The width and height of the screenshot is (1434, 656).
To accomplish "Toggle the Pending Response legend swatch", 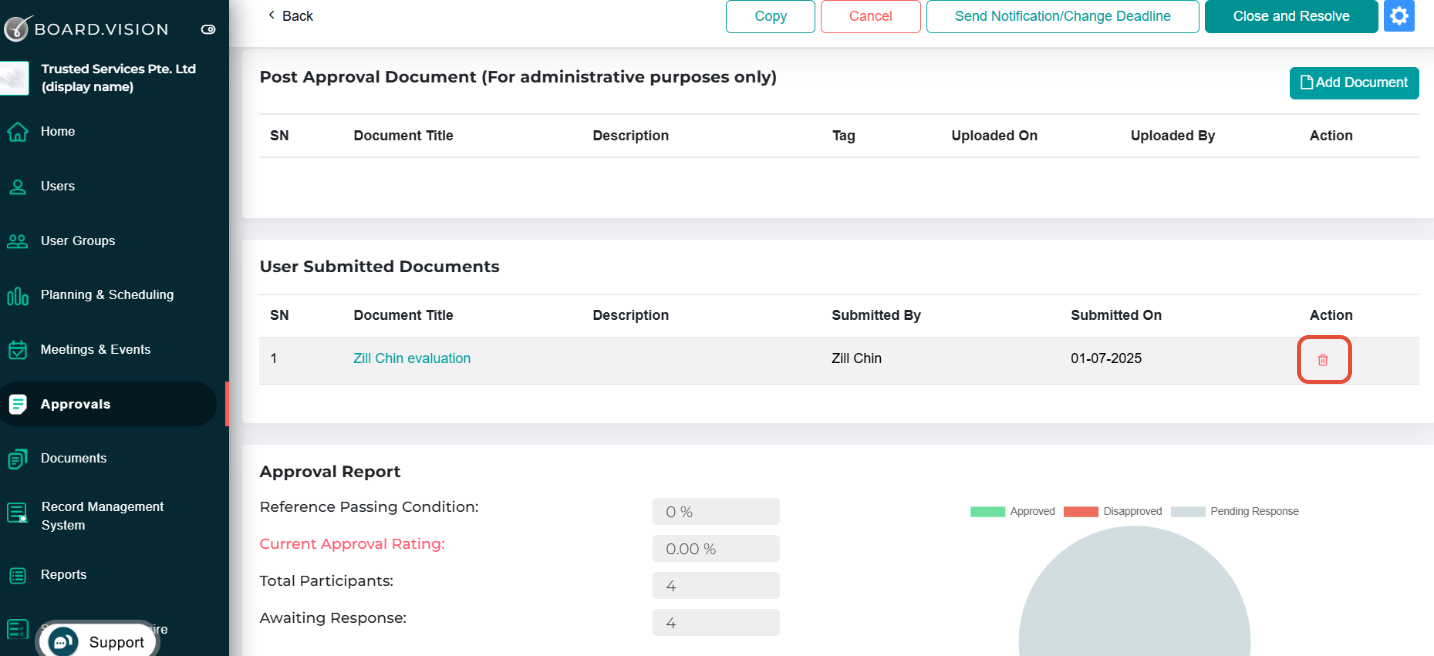I will pyautogui.click(x=1187, y=511).
